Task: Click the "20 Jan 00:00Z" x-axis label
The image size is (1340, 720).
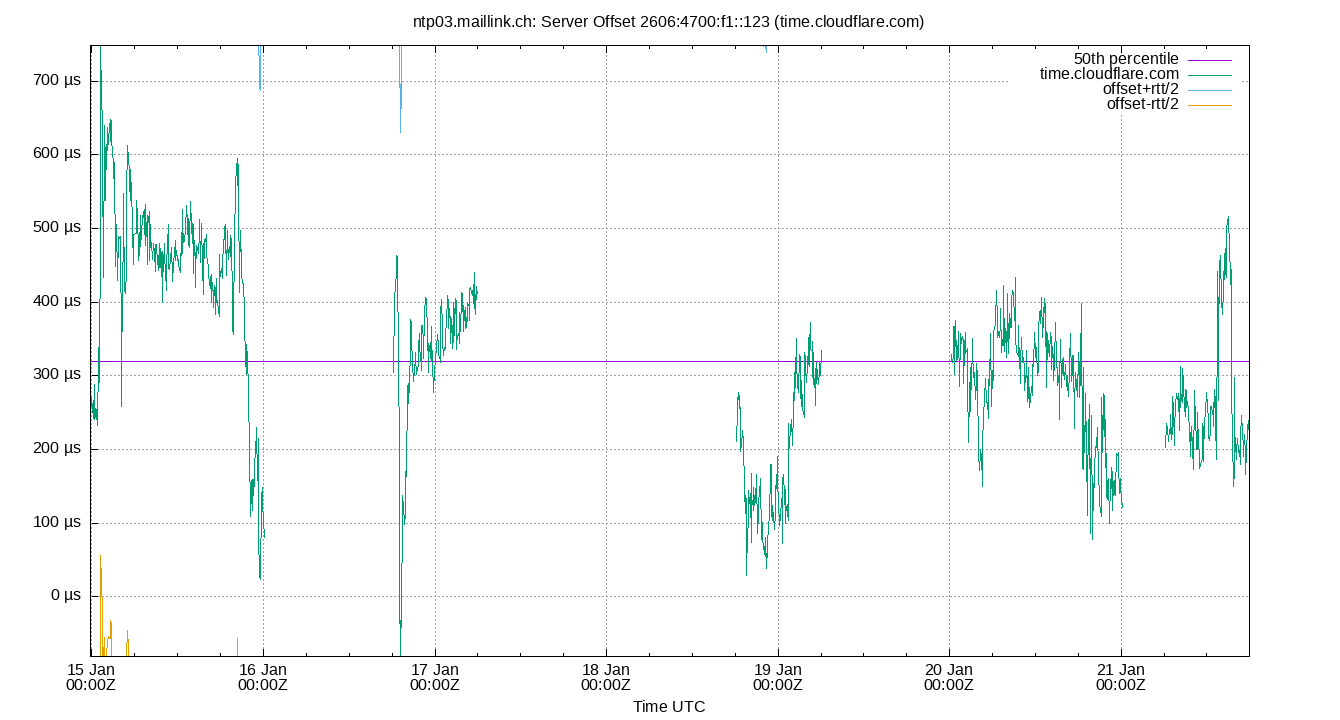Action: tap(949, 677)
